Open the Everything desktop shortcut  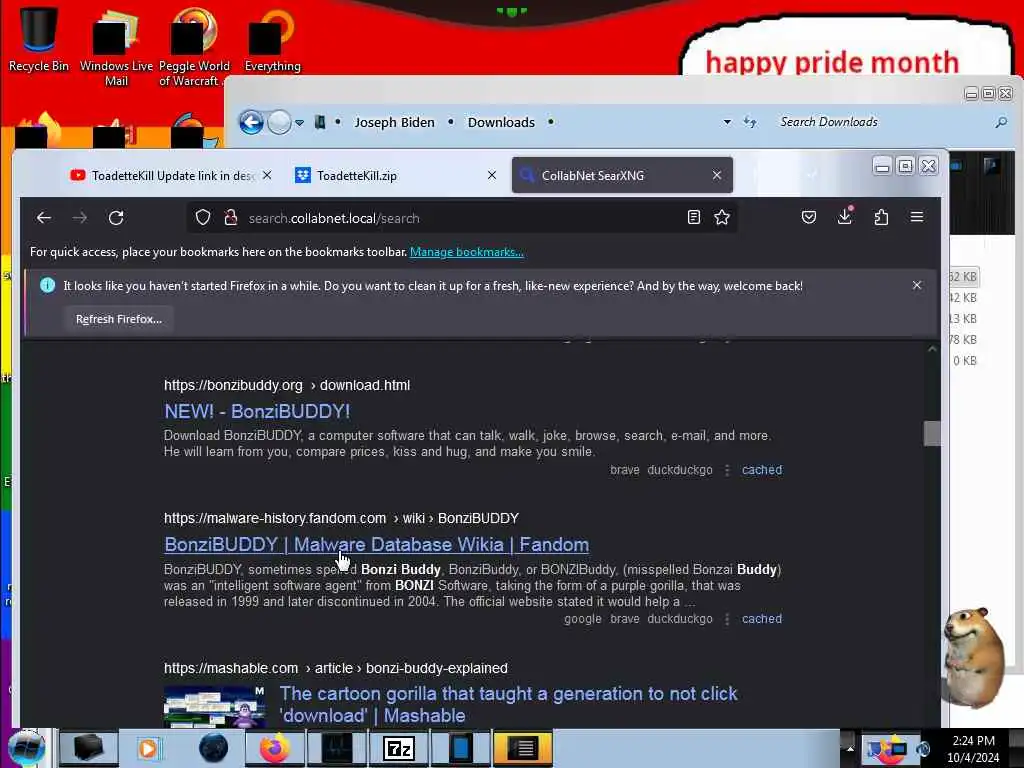point(272,39)
